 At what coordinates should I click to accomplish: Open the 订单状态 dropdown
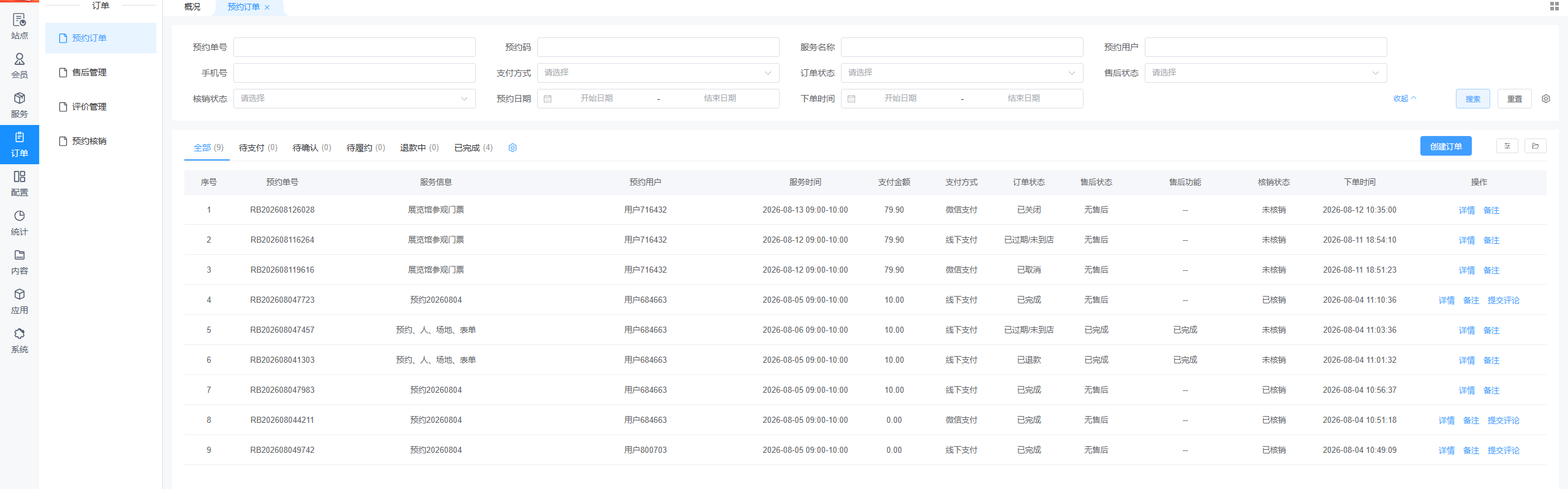coord(962,73)
